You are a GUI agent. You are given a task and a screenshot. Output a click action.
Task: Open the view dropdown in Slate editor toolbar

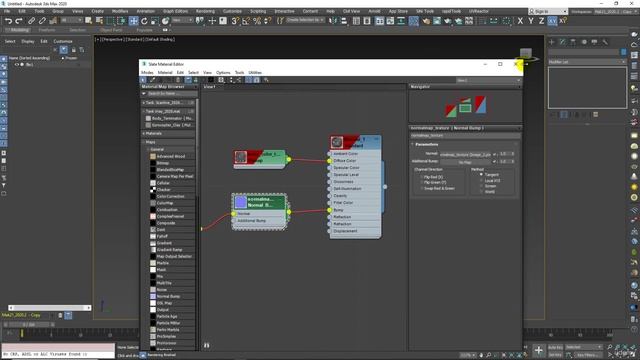click(x=489, y=80)
